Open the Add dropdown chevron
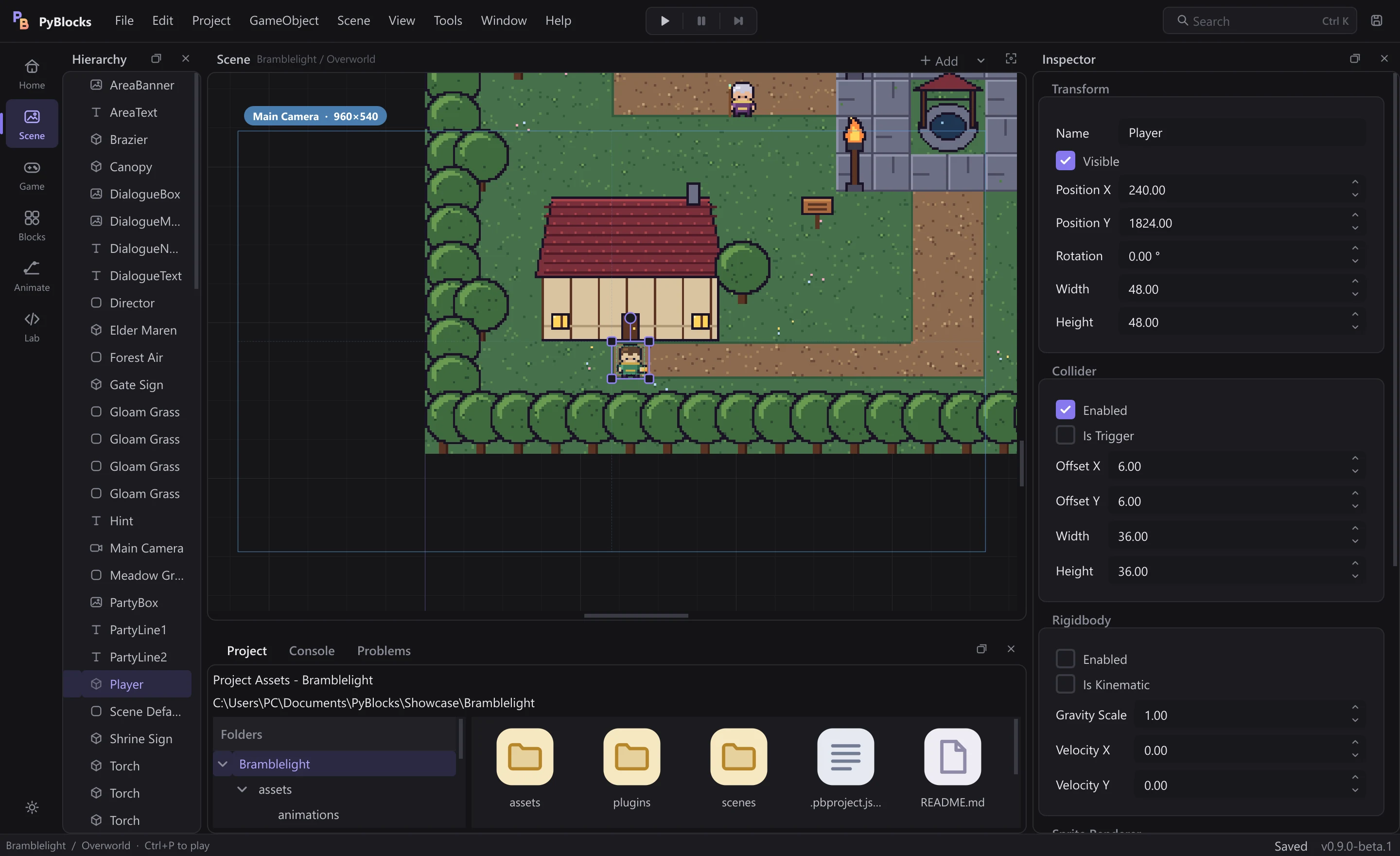This screenshot has width=1400, height=856. pos(980,60)
